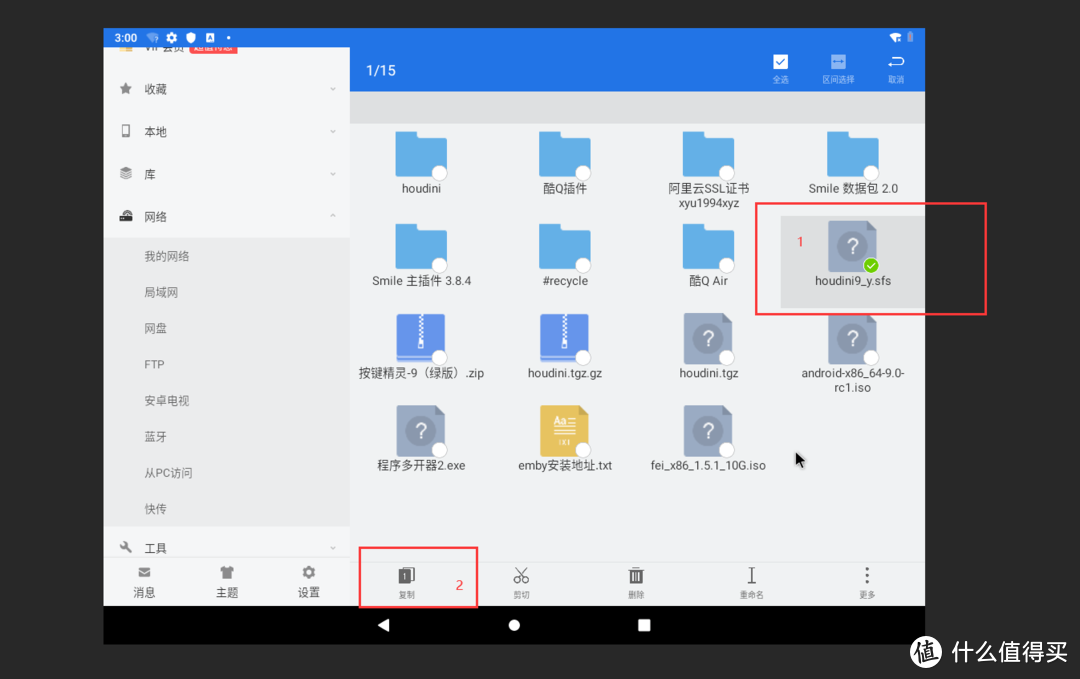Open the 阿里云SSL证书 folder
1080x679 pixels.
[708, 154]
